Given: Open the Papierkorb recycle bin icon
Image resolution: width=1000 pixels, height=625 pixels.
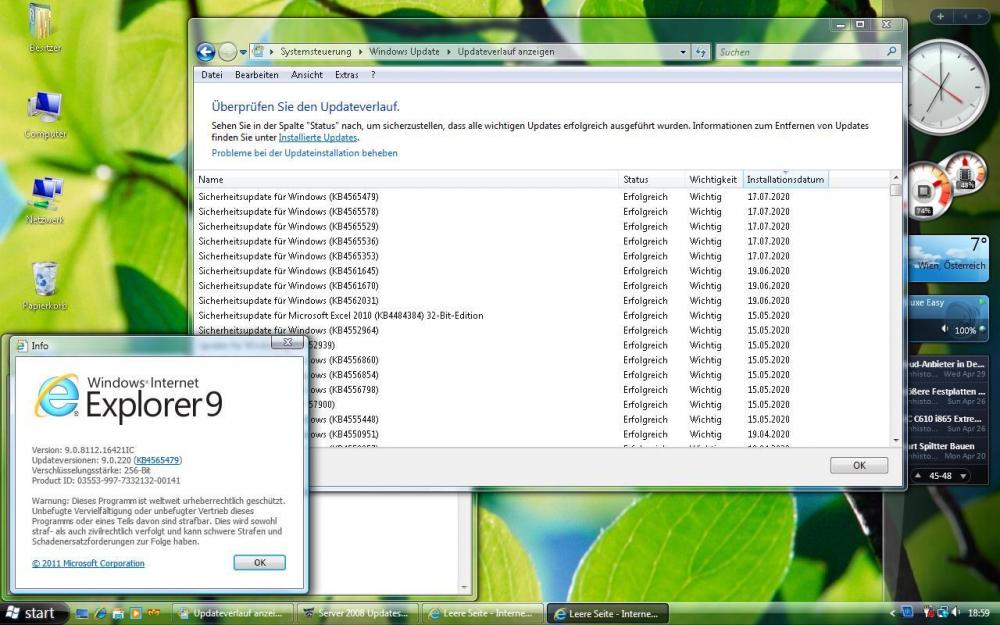Looking at the screenshot, I should [x=45, y=280].
